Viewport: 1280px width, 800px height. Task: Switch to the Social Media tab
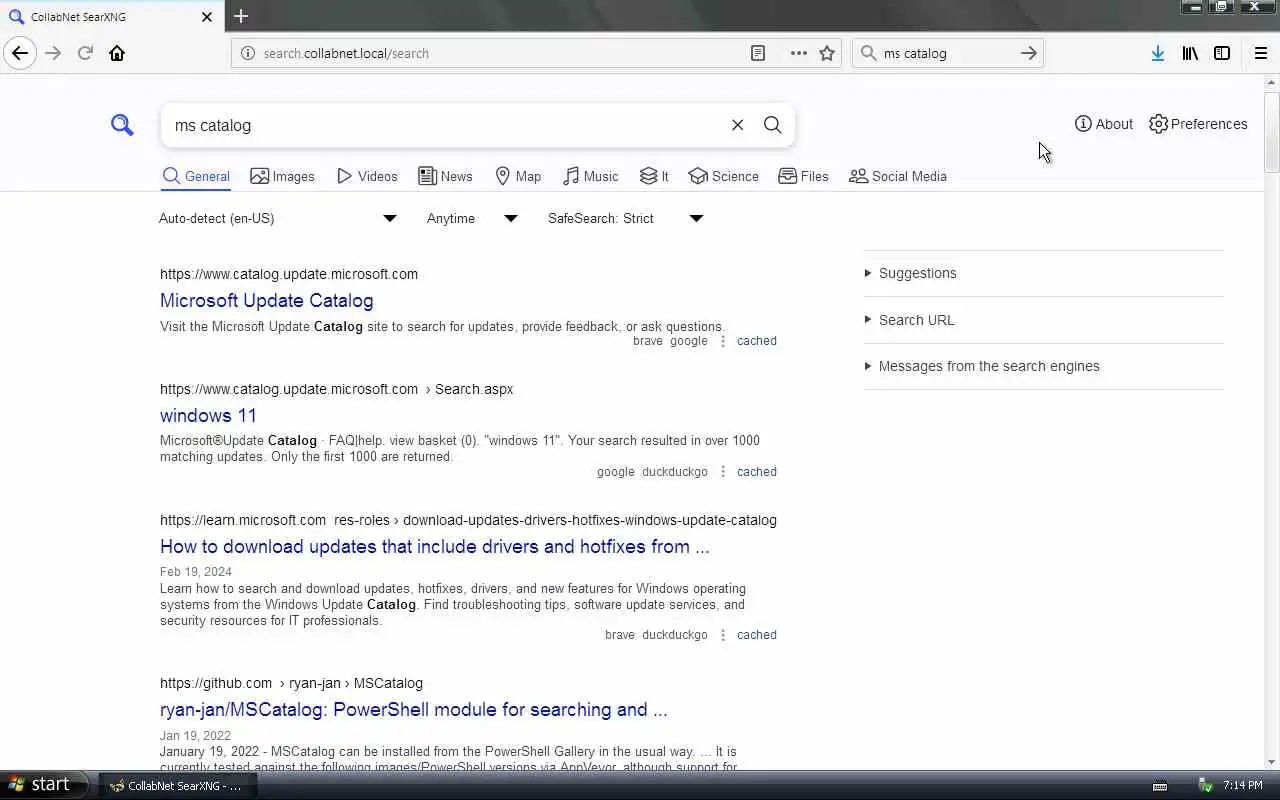[x=897, y=176]
